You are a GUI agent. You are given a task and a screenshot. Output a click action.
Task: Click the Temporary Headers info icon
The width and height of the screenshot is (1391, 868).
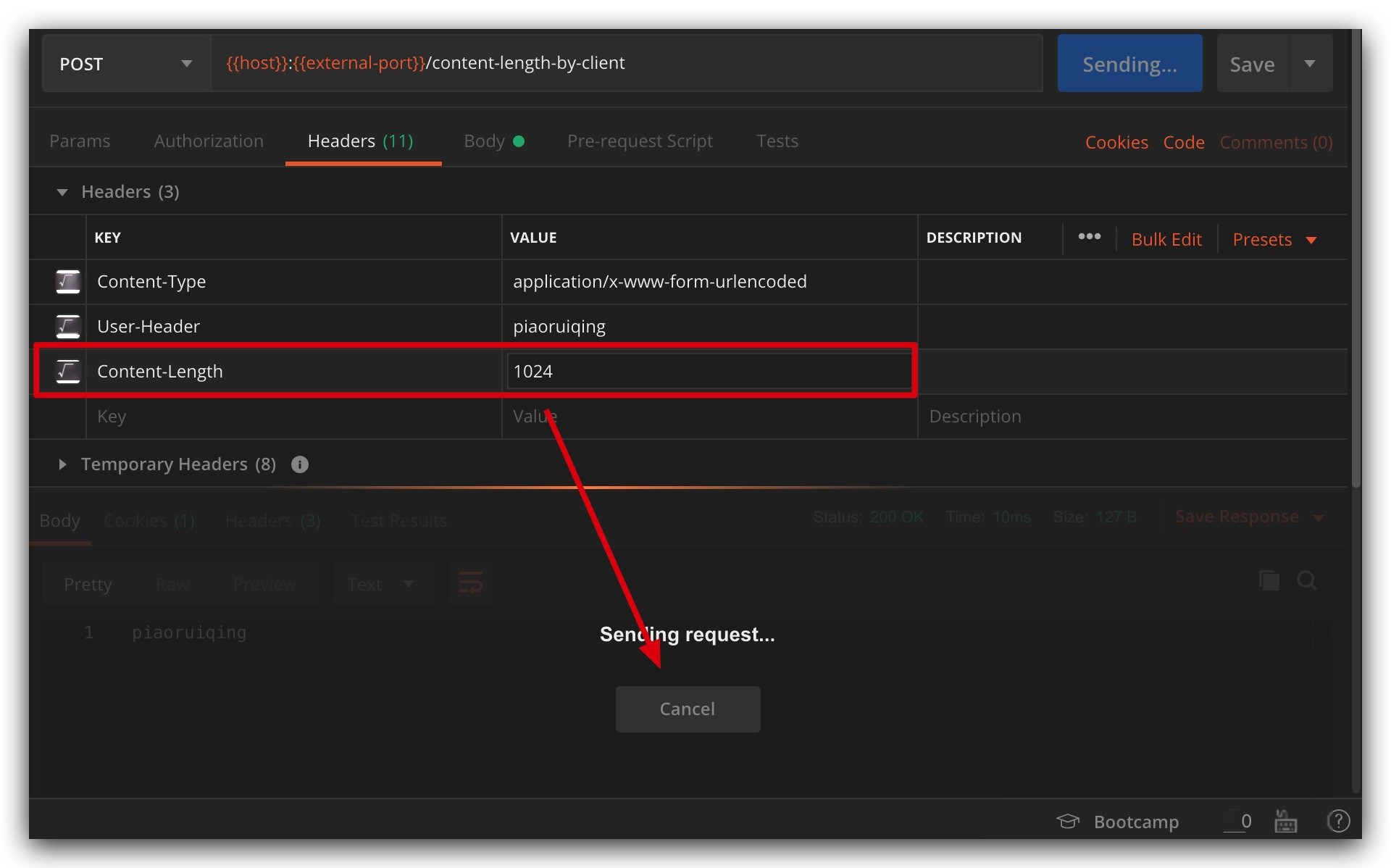tap(299, 464)
